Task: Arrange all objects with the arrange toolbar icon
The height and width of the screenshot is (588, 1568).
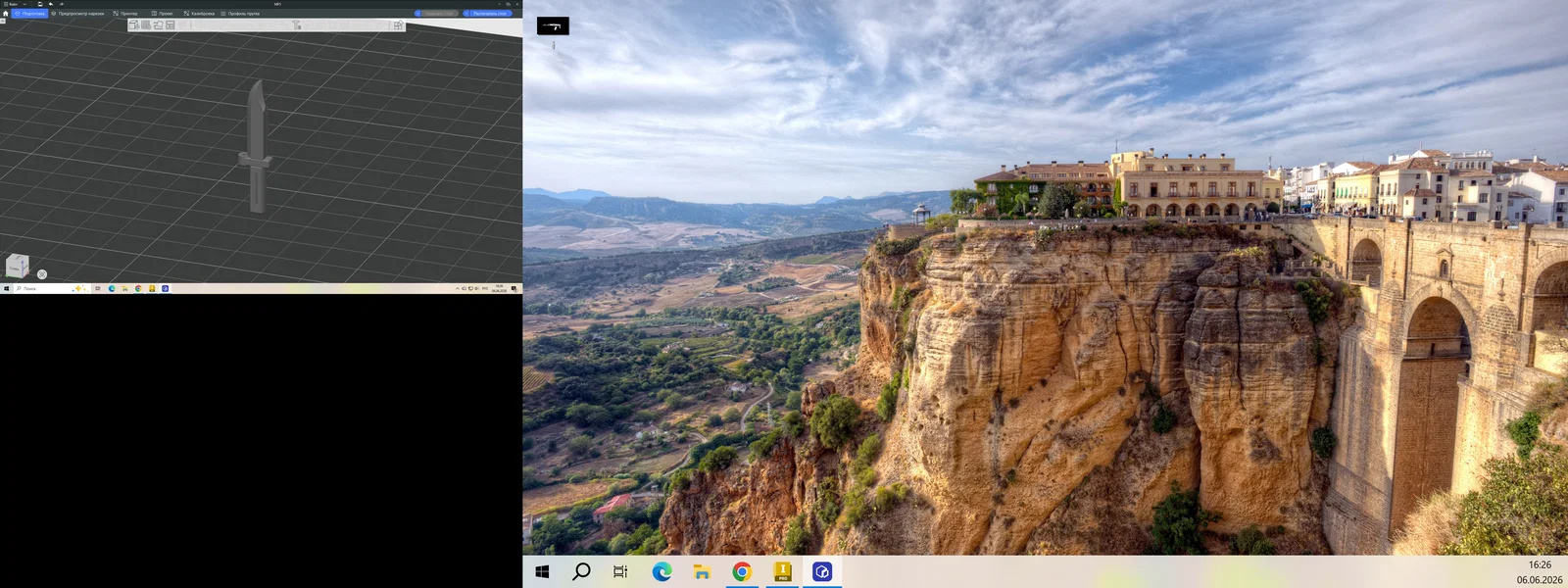Action: [170, 24]
